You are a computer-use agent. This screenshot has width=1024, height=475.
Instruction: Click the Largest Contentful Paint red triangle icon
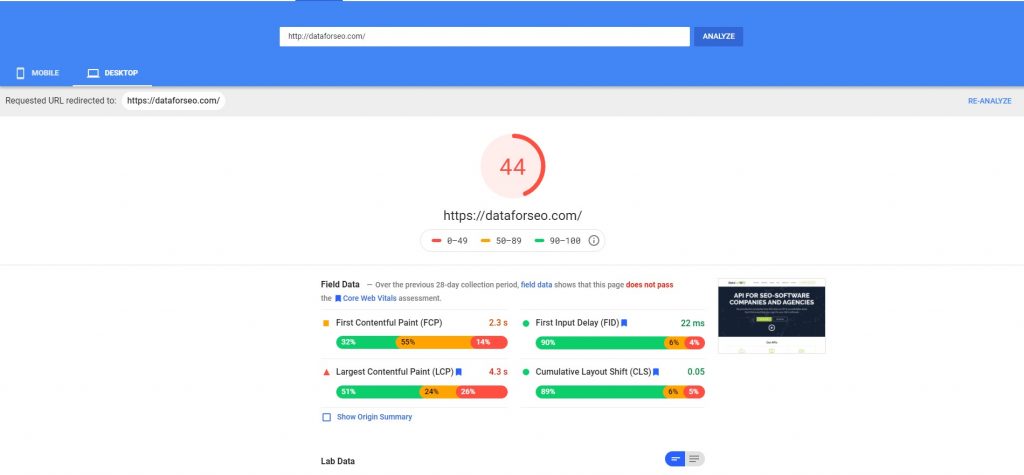point(326,372)
